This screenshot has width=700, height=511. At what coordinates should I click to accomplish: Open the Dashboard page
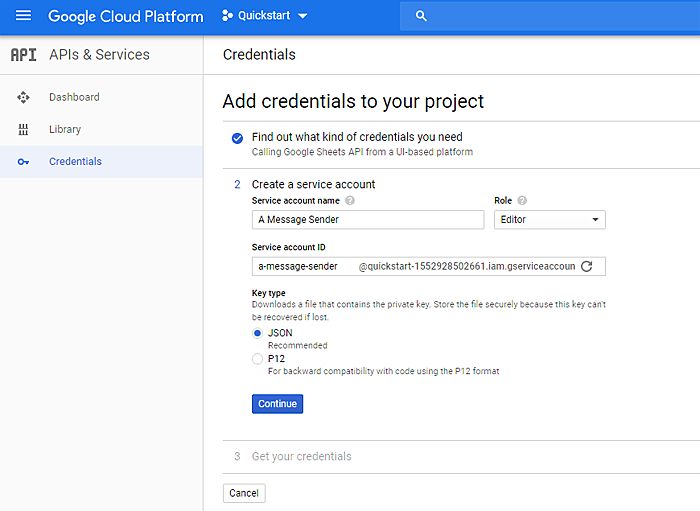coord(74,97)
